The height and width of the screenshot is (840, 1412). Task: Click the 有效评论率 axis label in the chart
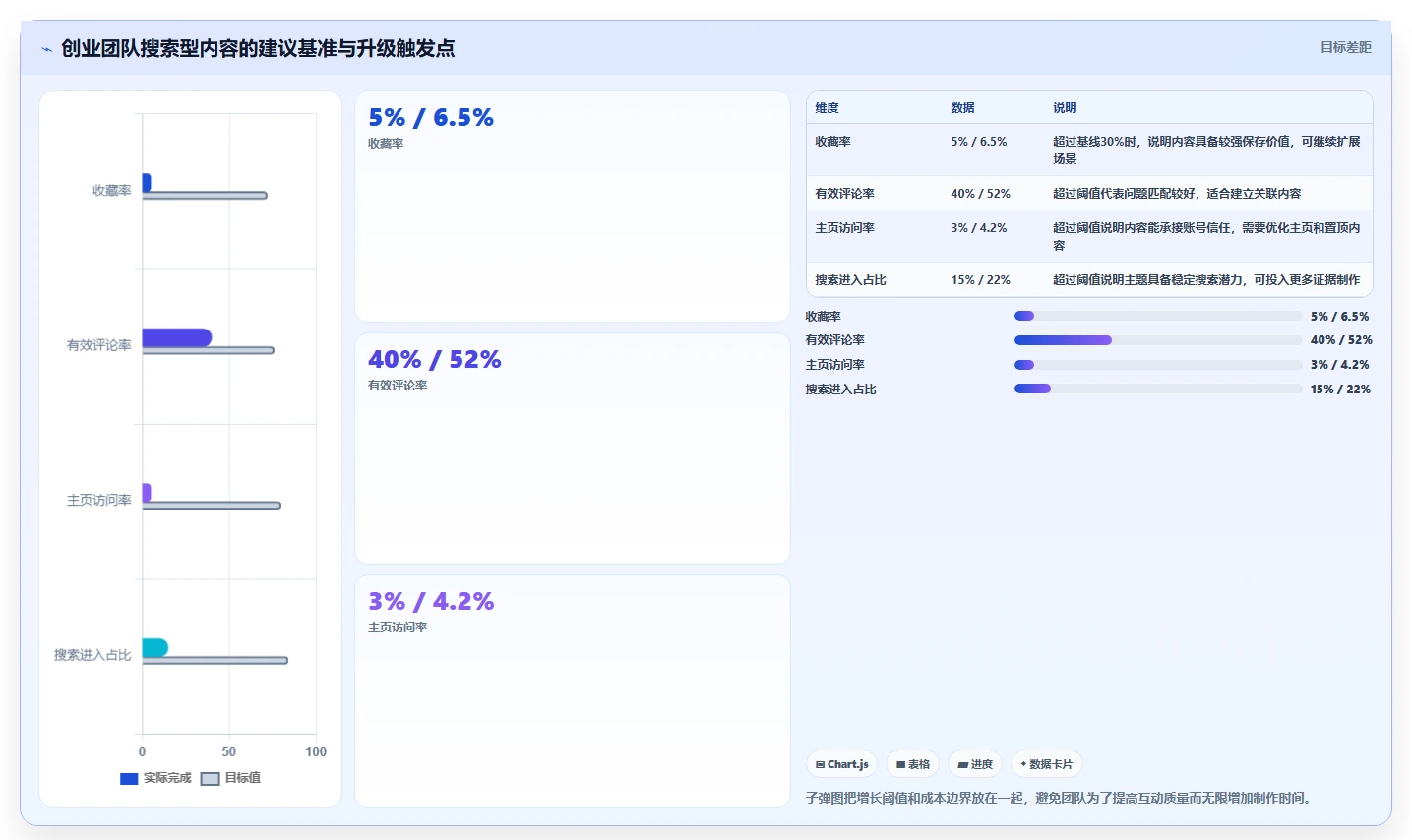(x=98, y=345)
